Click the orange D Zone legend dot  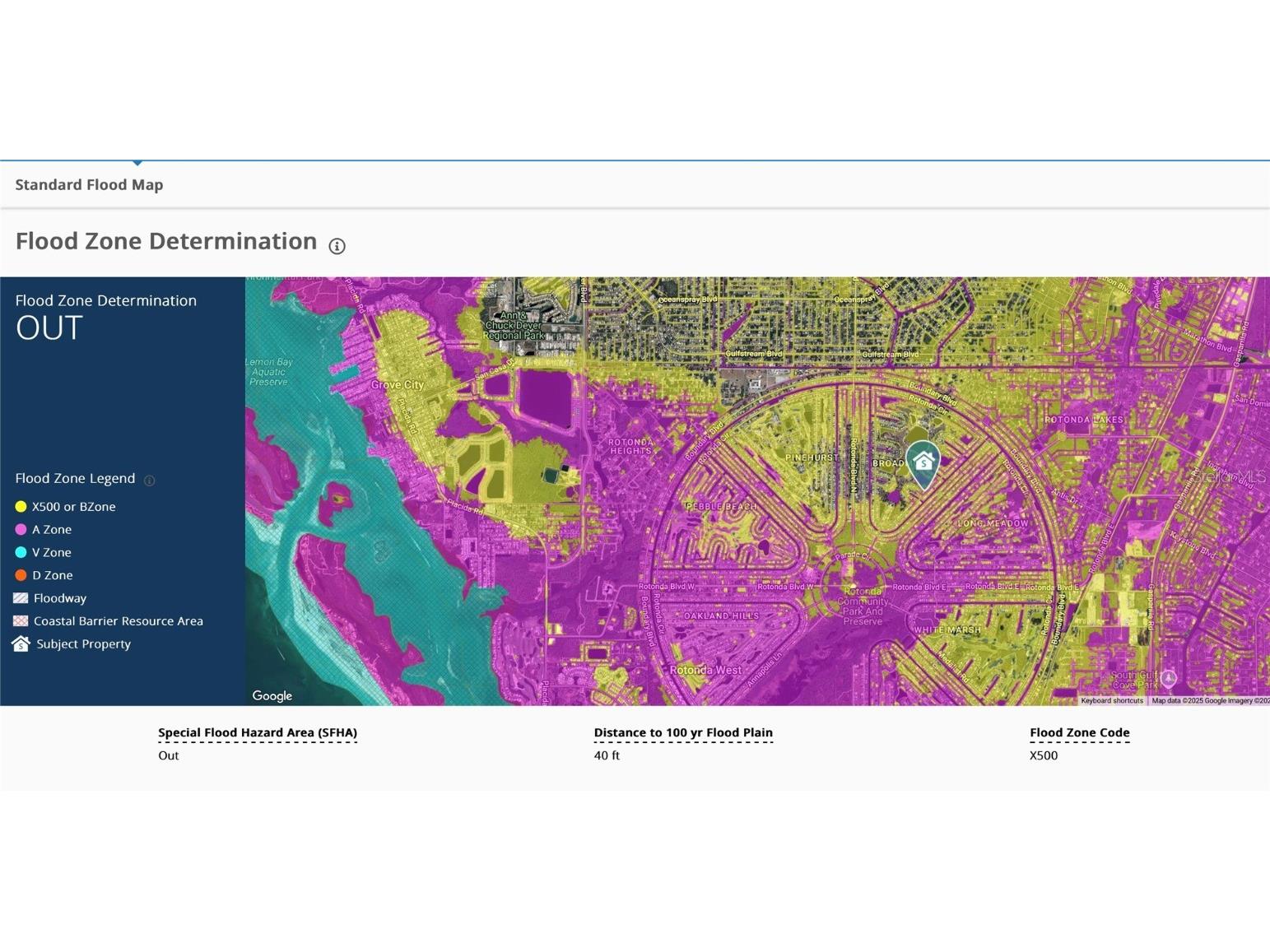pos(21,576)
